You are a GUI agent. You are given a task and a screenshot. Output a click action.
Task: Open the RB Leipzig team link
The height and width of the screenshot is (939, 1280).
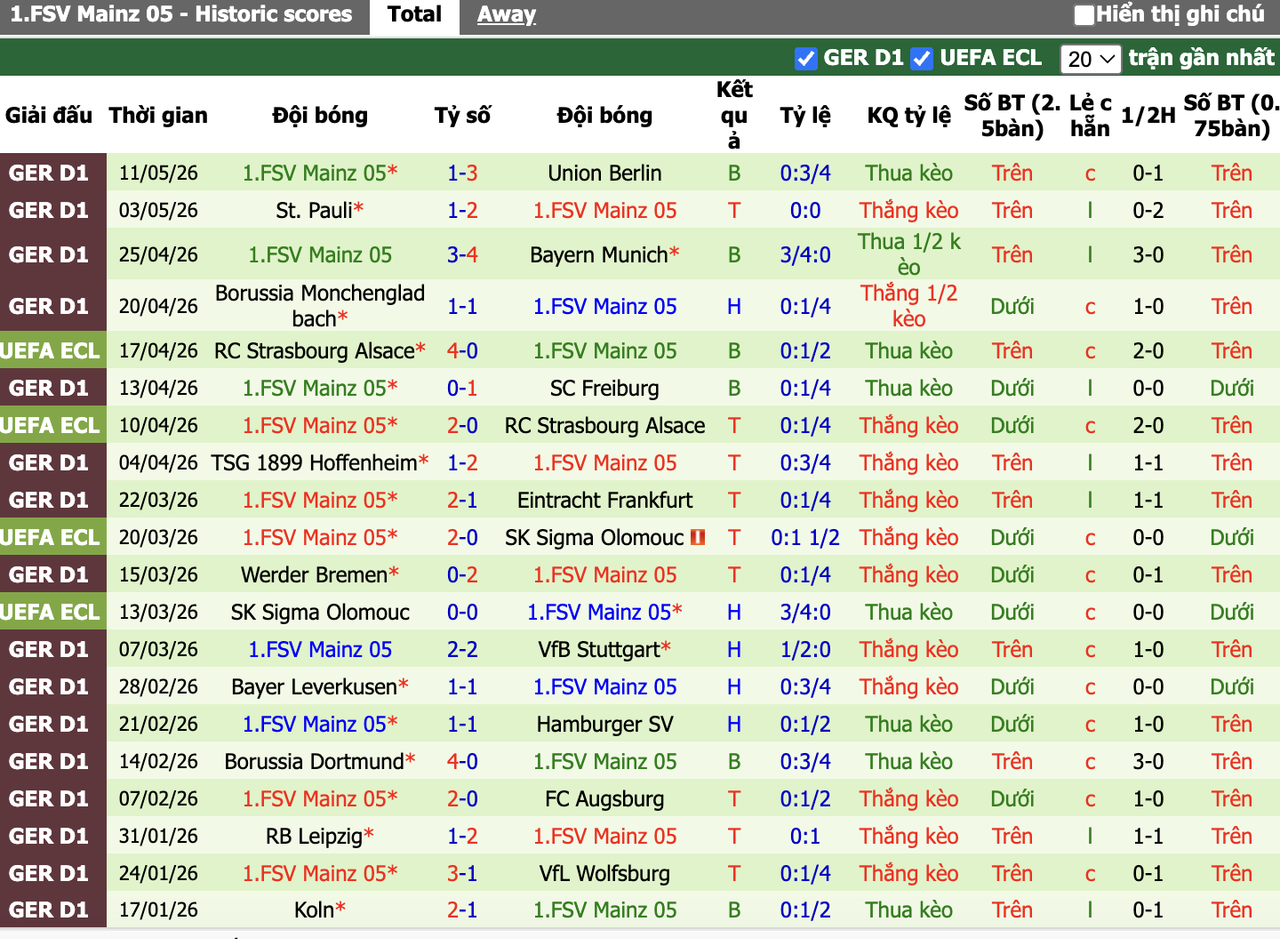pos(314,836)
